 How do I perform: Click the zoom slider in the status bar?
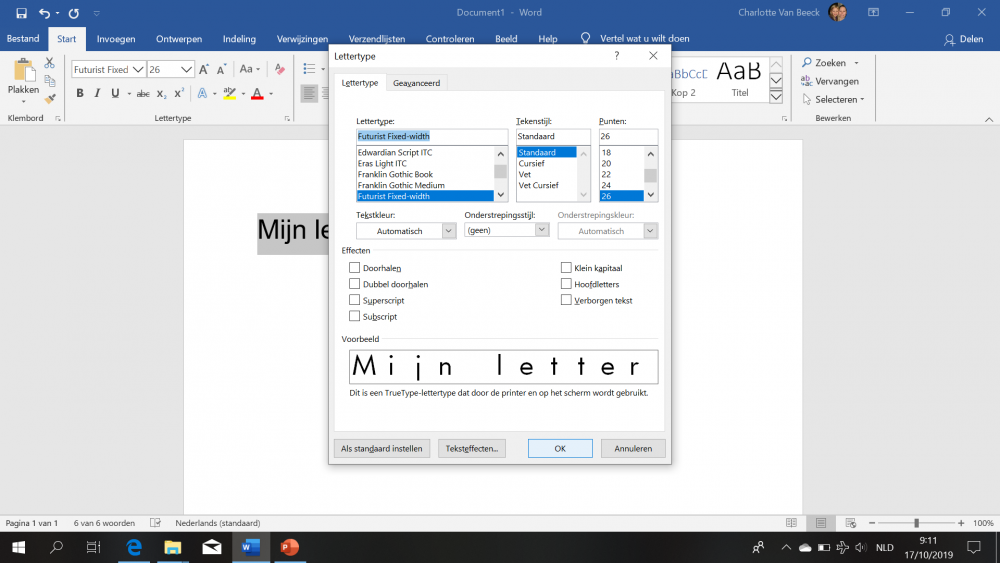point(916,523)
